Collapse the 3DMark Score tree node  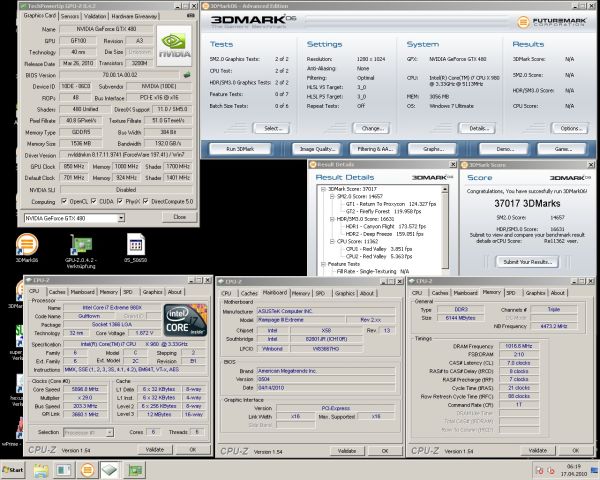pos(323,189)
